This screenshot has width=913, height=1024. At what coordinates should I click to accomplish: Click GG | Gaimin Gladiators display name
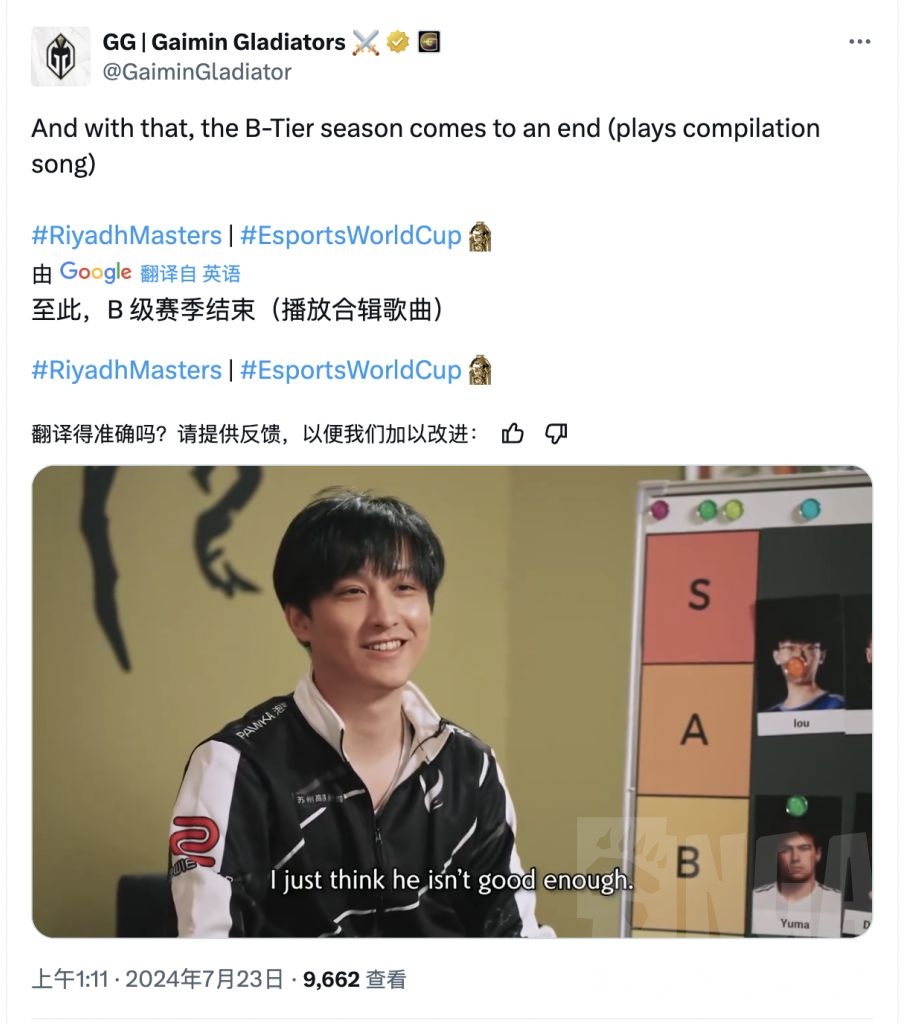(x=224, y=42)
